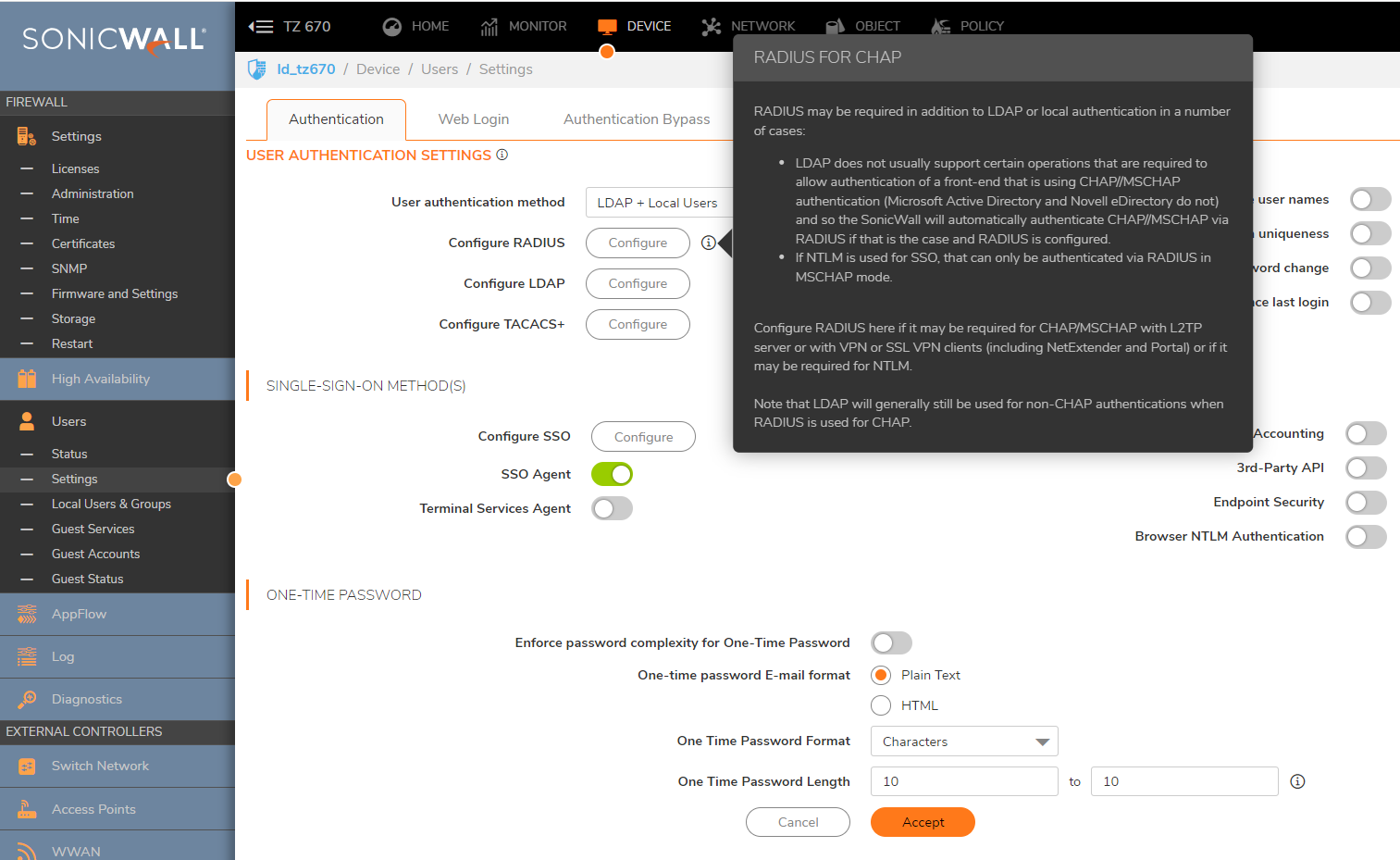Click the orange Accept button

pyautogui.click(x=923, y=822)
